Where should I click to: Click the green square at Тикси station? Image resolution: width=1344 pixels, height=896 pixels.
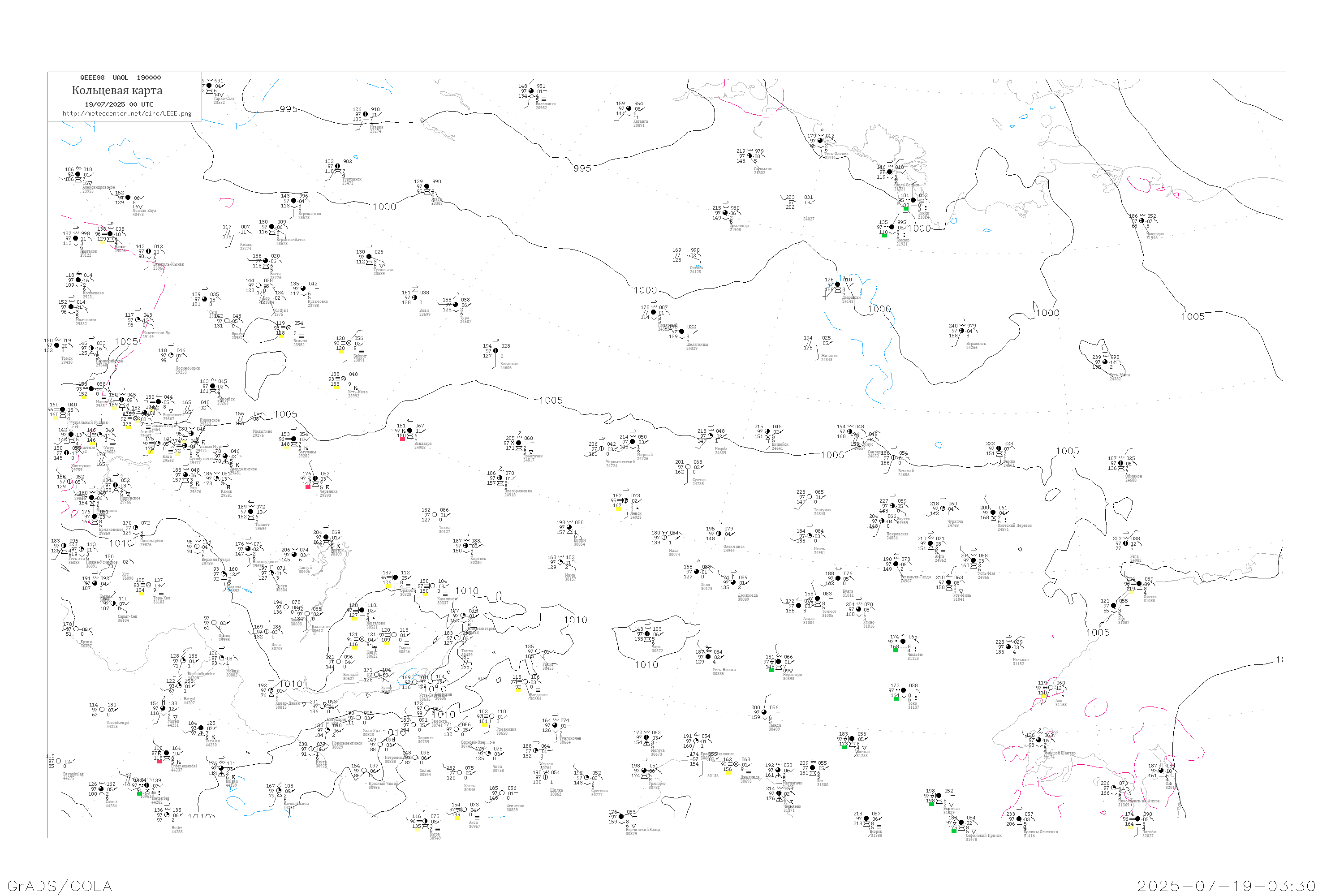click(906, 209)
